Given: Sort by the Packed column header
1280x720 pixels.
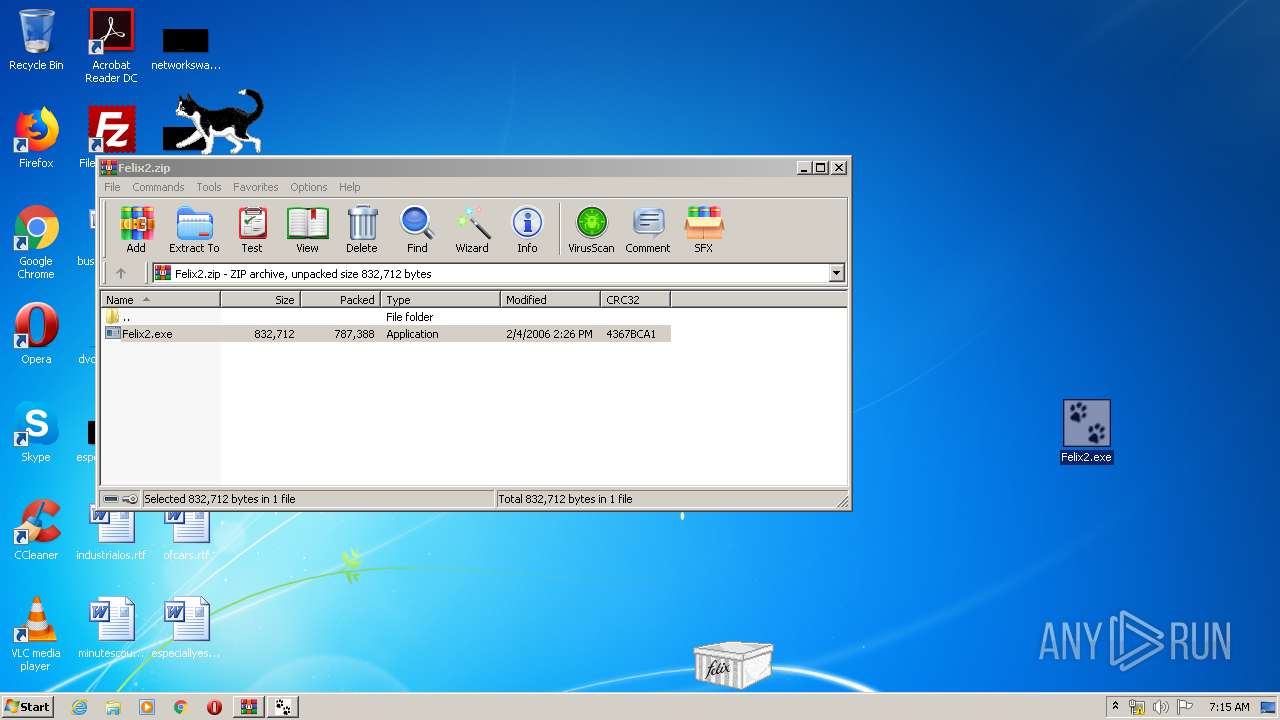Looking at the screenshot, I should point(341,300).
